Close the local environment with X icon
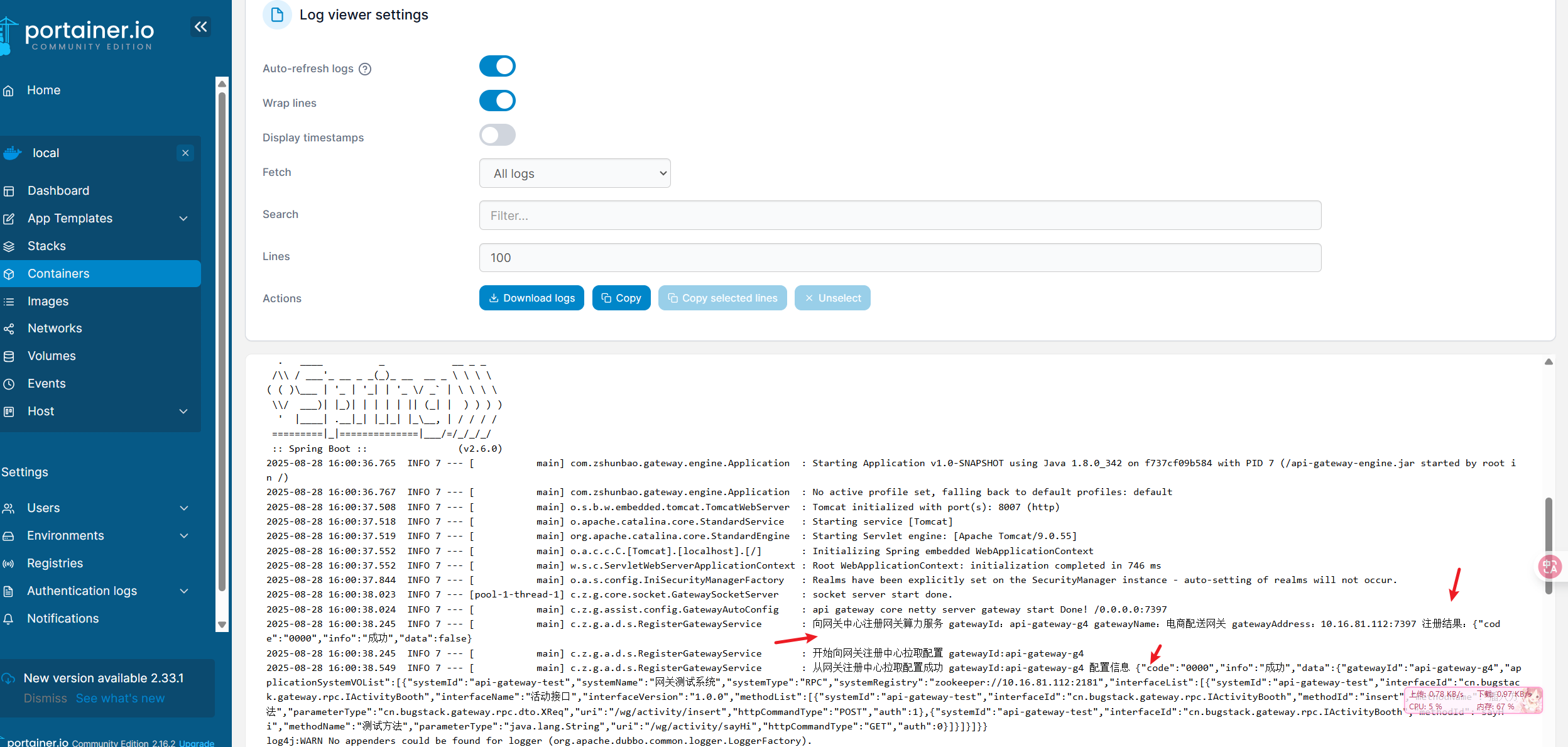Image resolution: width=1568 pixels, height=747 pixels. tap(185, 153)
